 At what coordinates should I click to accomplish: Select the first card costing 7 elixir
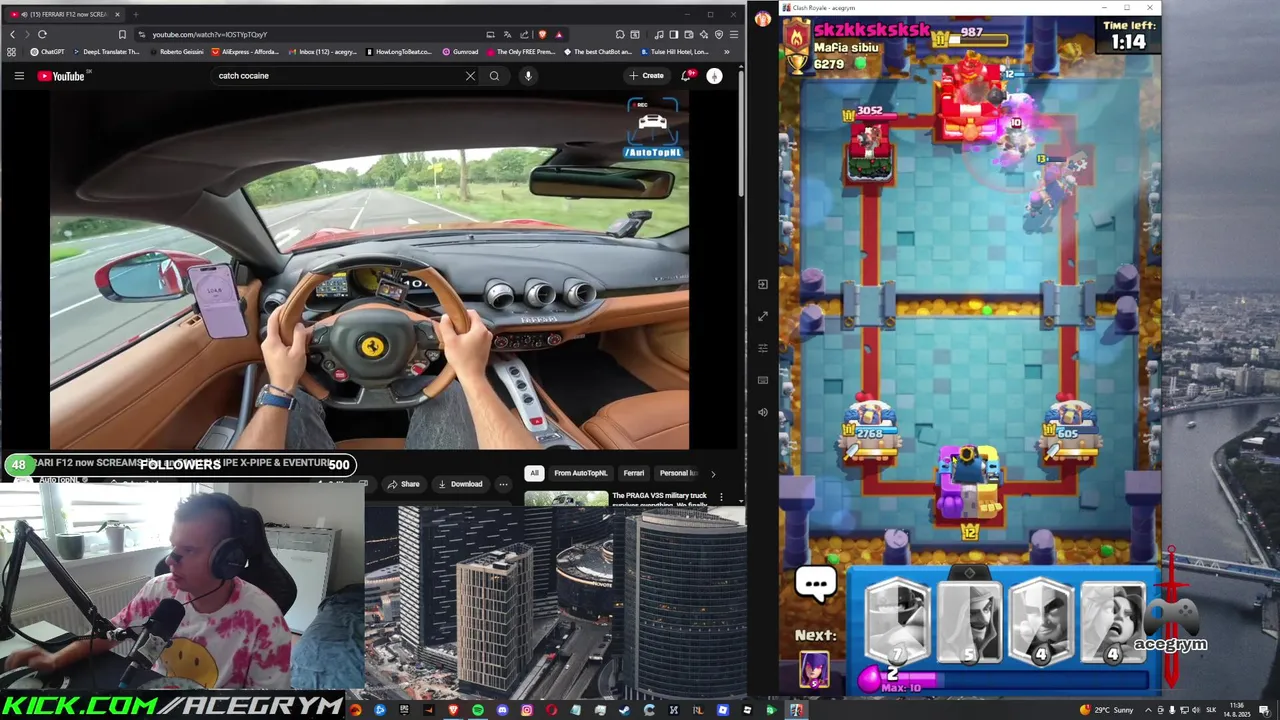(897, 623)
